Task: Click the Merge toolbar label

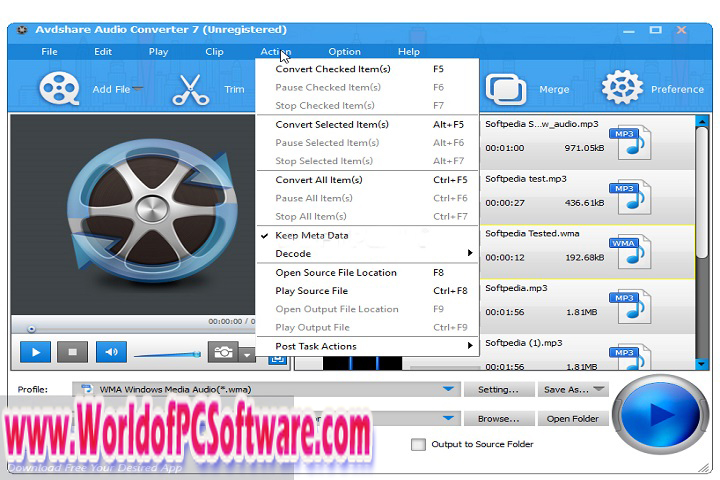Action: (x=554, y=89)
